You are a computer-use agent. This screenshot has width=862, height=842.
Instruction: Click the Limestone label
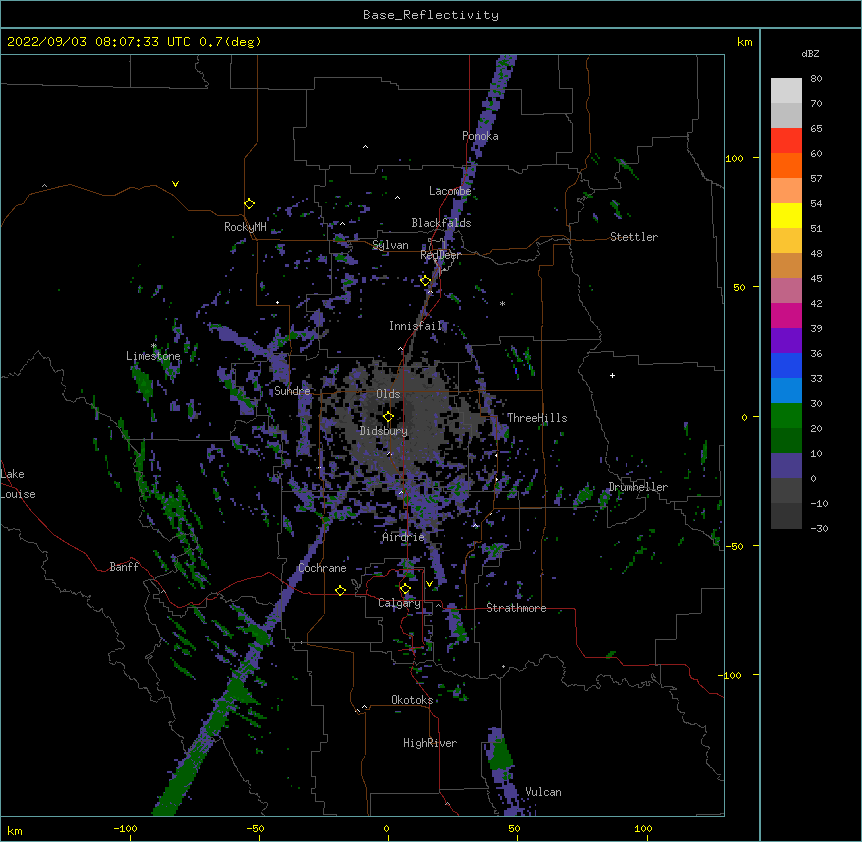(x=153, y=356)
